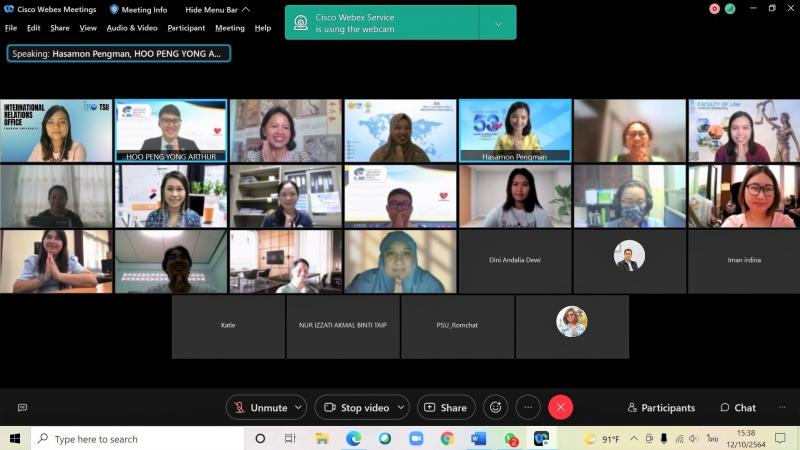The width and height of the screenshot is (800, 450).
Task: Select the Katie participant tile
Action: tap(228, 327)
